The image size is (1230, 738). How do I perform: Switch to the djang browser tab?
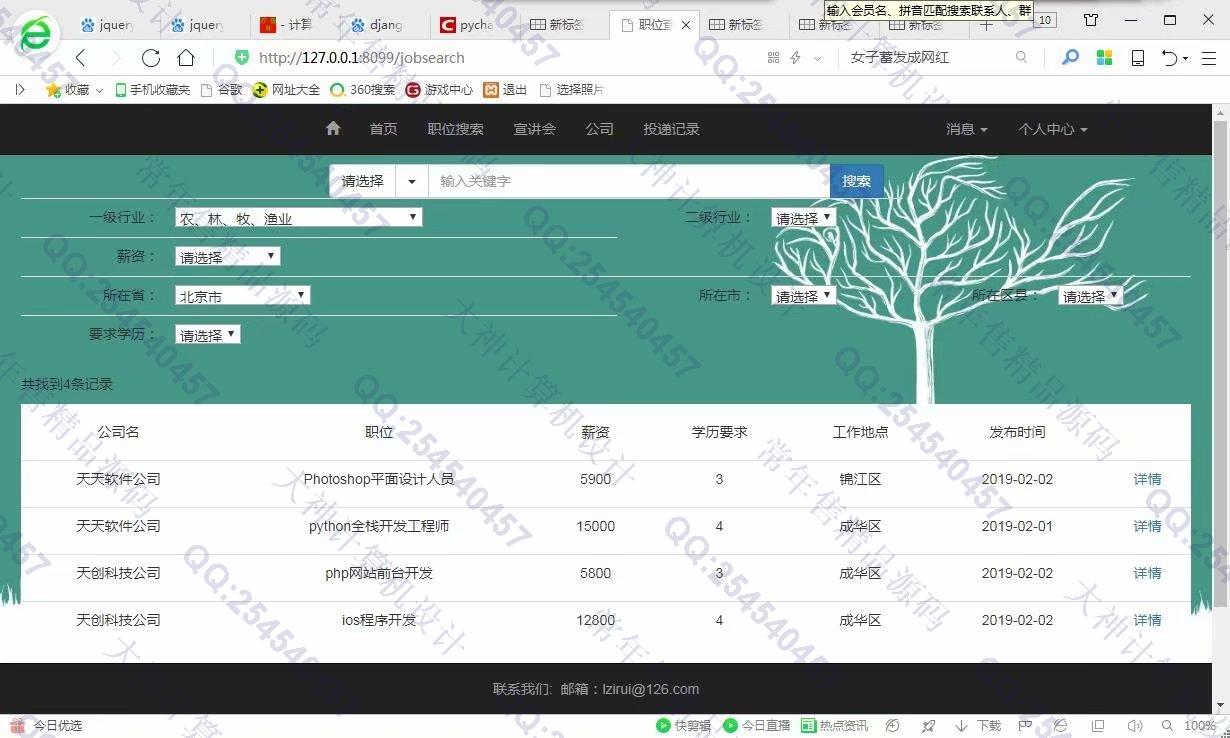[384, 25]
